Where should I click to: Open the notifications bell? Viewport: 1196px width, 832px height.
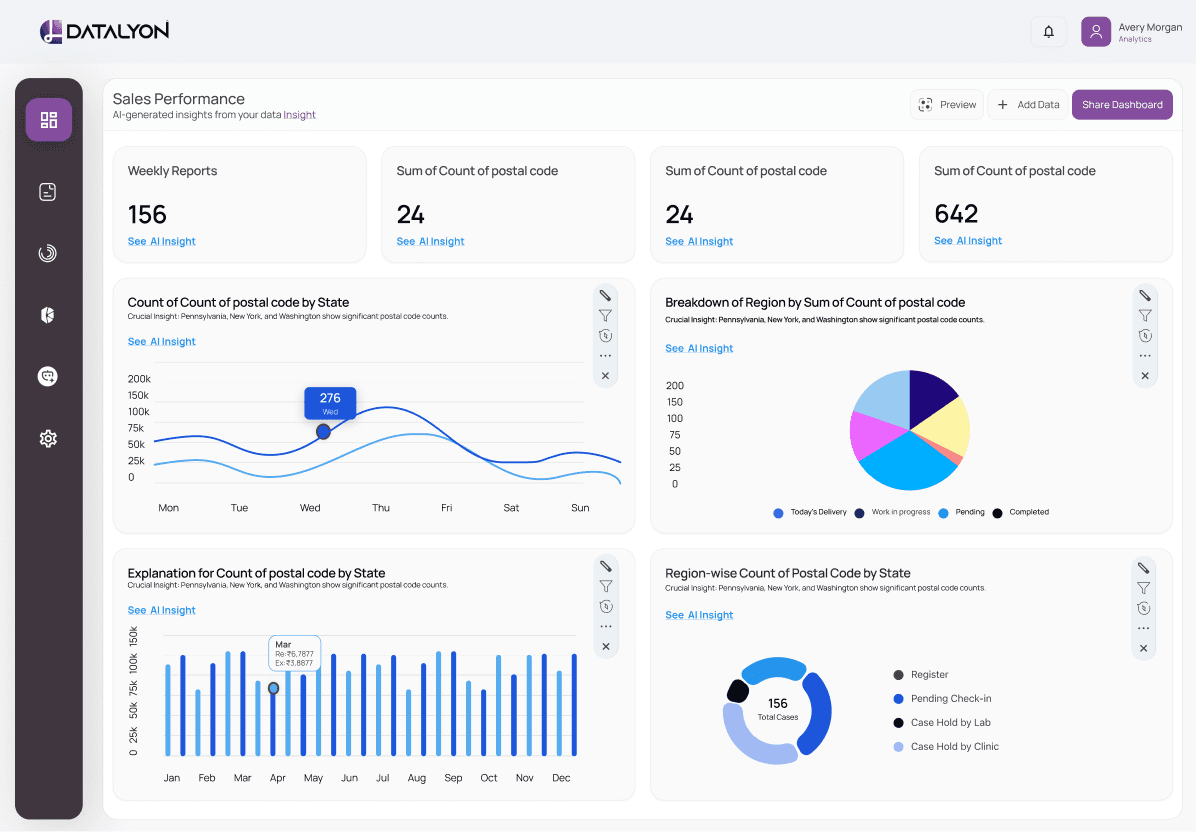coord(1049,32)
